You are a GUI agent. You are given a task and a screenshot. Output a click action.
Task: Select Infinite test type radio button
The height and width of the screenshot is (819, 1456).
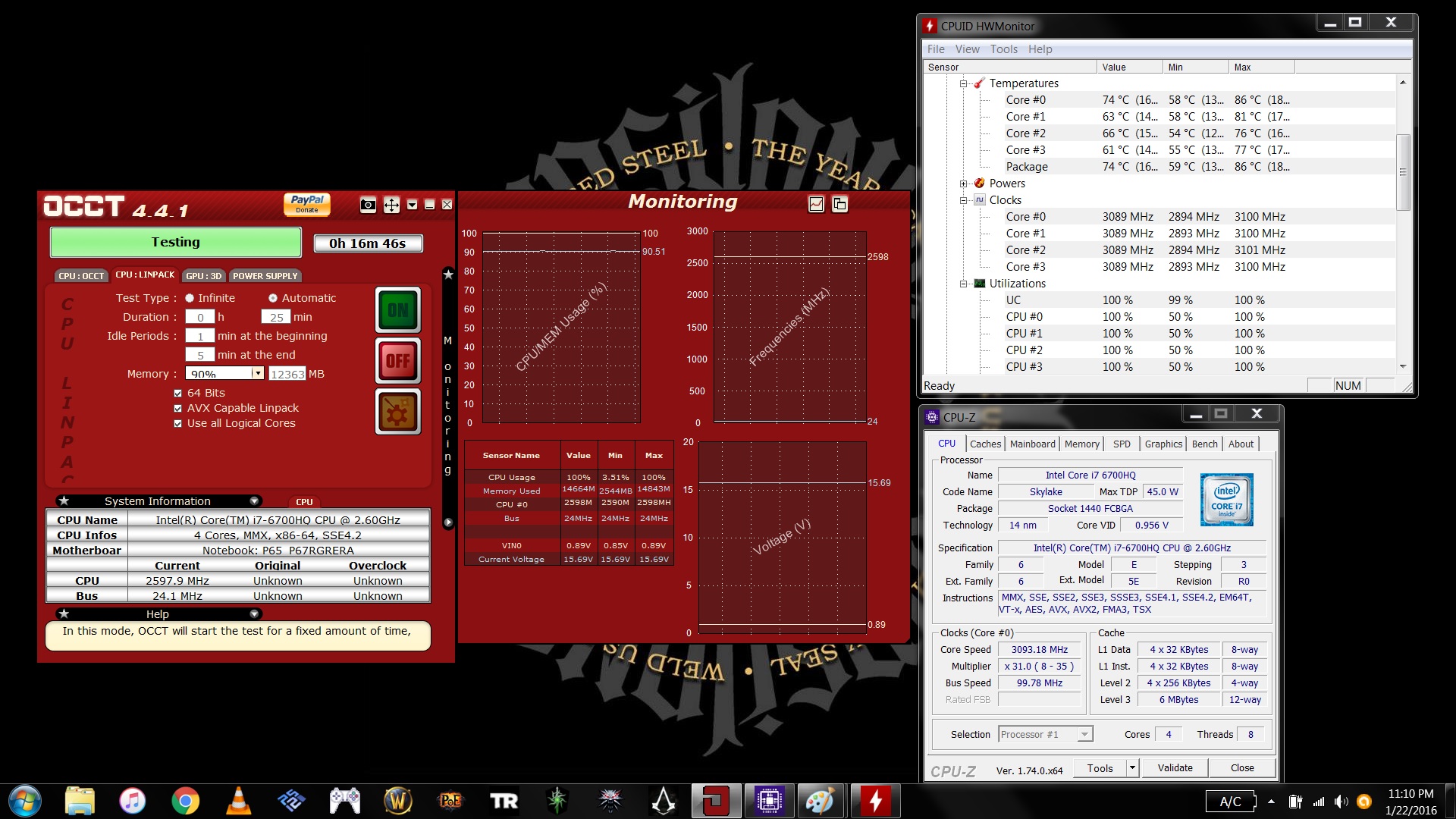190,298
